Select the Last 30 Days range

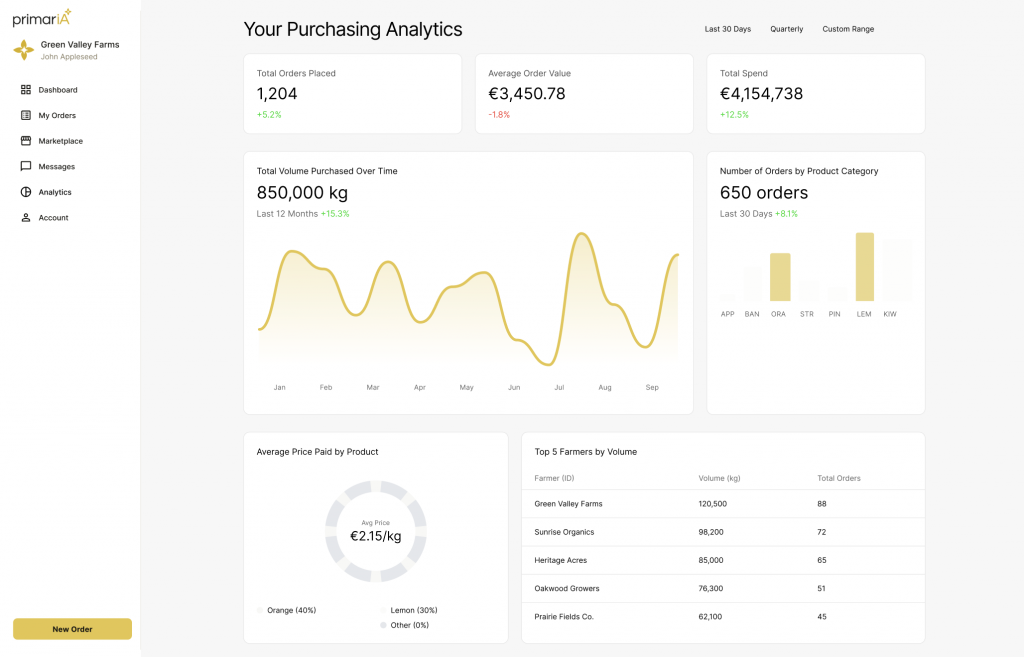point(727,29)
